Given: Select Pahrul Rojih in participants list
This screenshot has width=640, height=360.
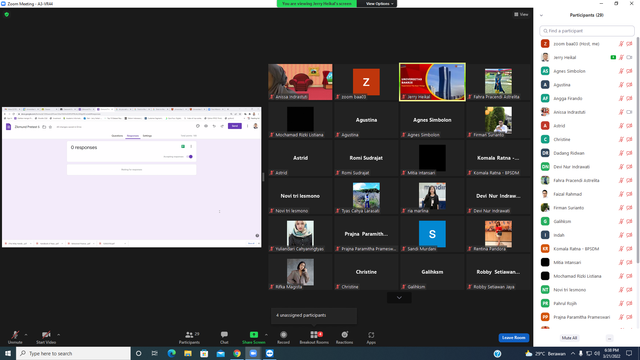Looking at the screenshot, I should 587,303.
